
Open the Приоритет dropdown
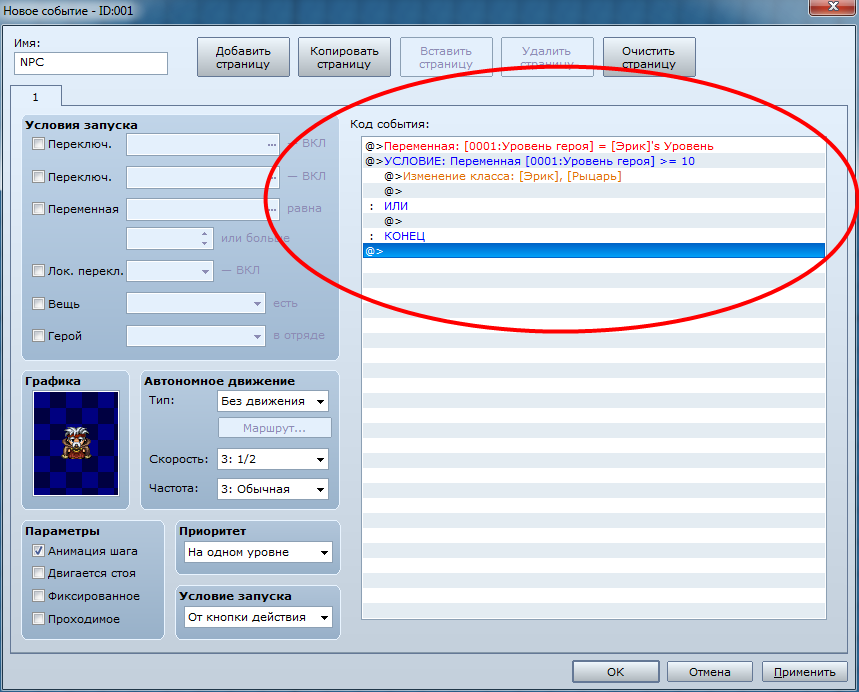point(258,552)
